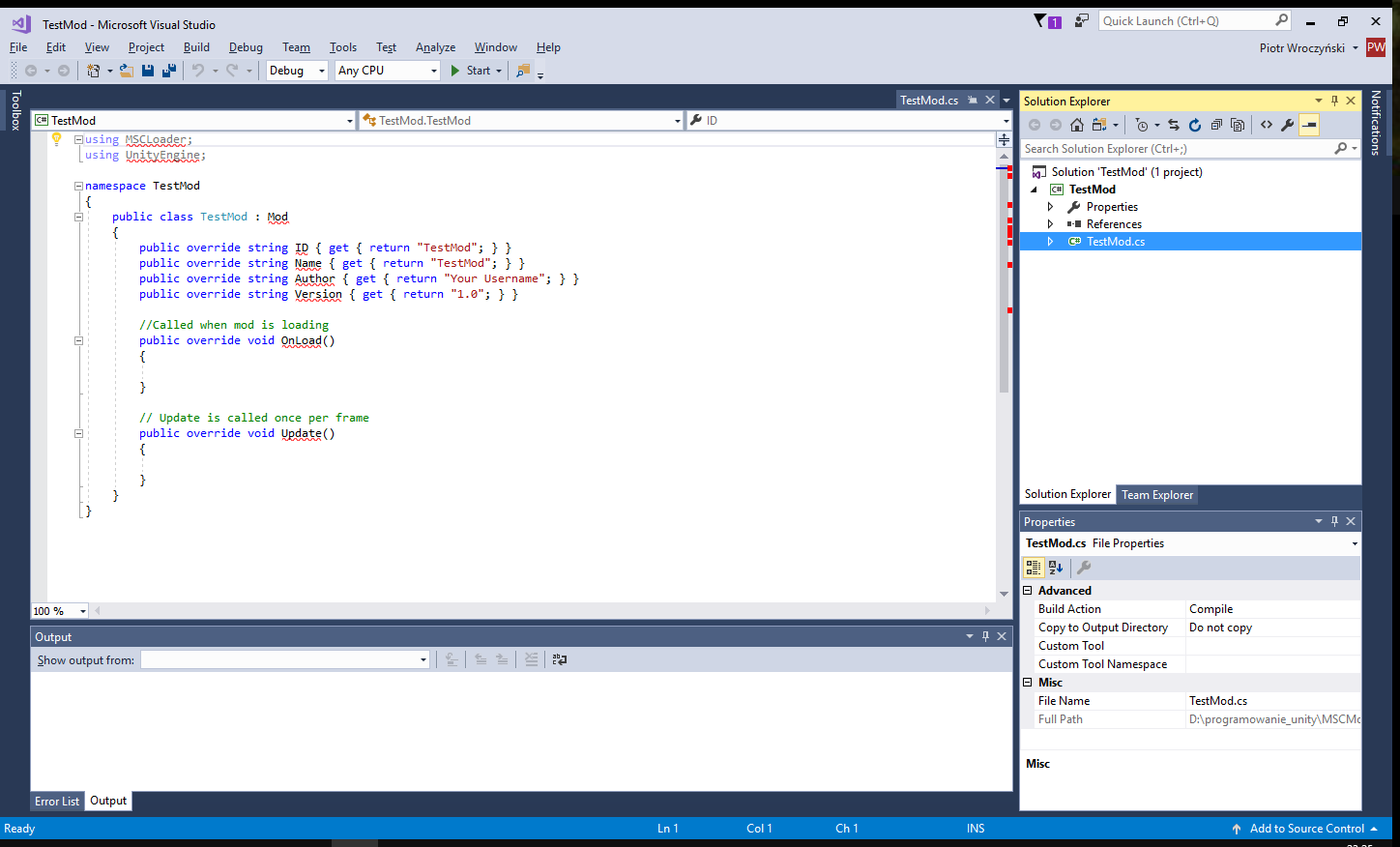Click the View Code icon in Solution Explorer
This screenshot has height=847, width=1400.
pyautogui.click(x=1267, y=125)
